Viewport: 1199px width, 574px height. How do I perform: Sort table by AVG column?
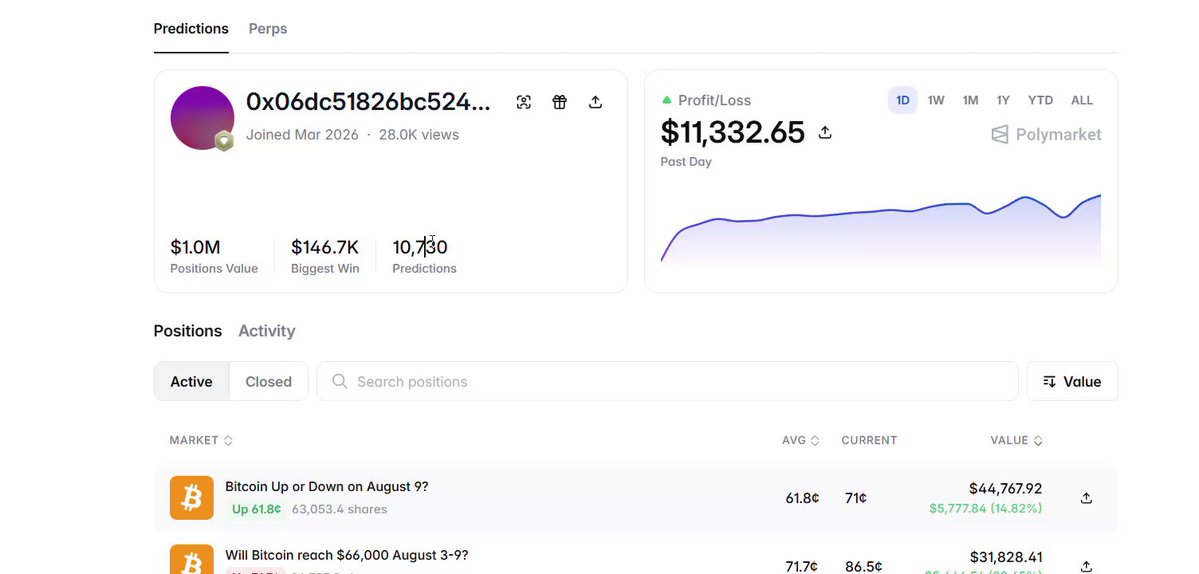click(x=801, y=440)
